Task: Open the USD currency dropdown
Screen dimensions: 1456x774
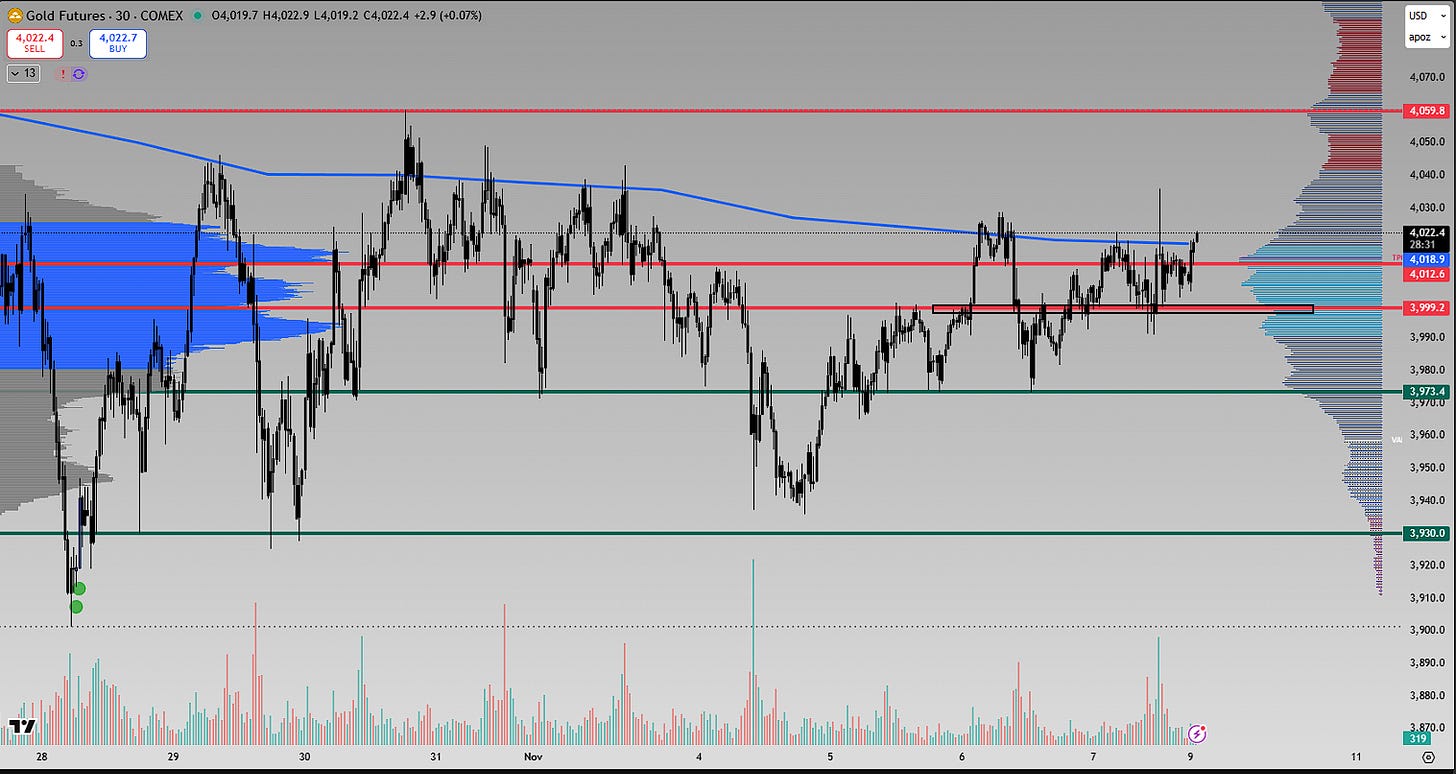Action: coord(1428,15)
